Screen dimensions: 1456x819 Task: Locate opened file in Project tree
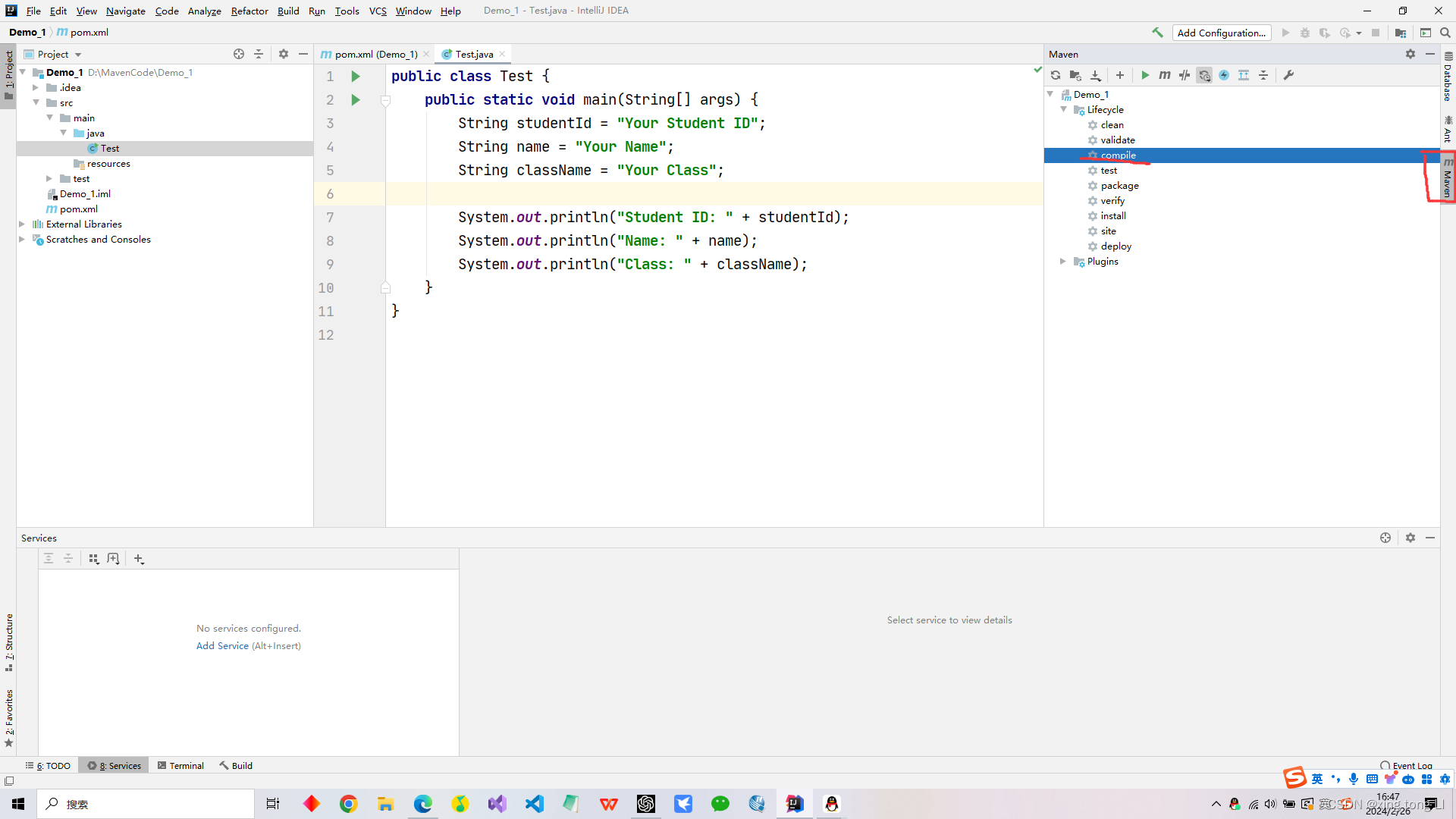(239, 54)
